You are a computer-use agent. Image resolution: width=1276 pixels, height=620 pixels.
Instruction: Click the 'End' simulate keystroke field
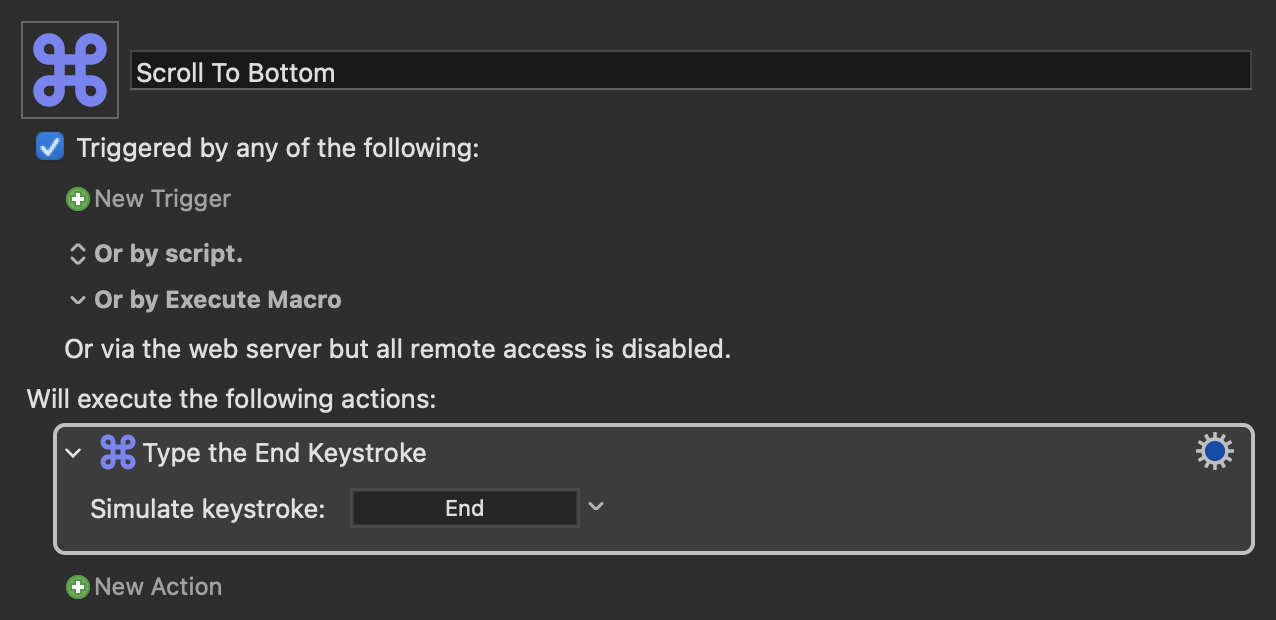[465, 508]
